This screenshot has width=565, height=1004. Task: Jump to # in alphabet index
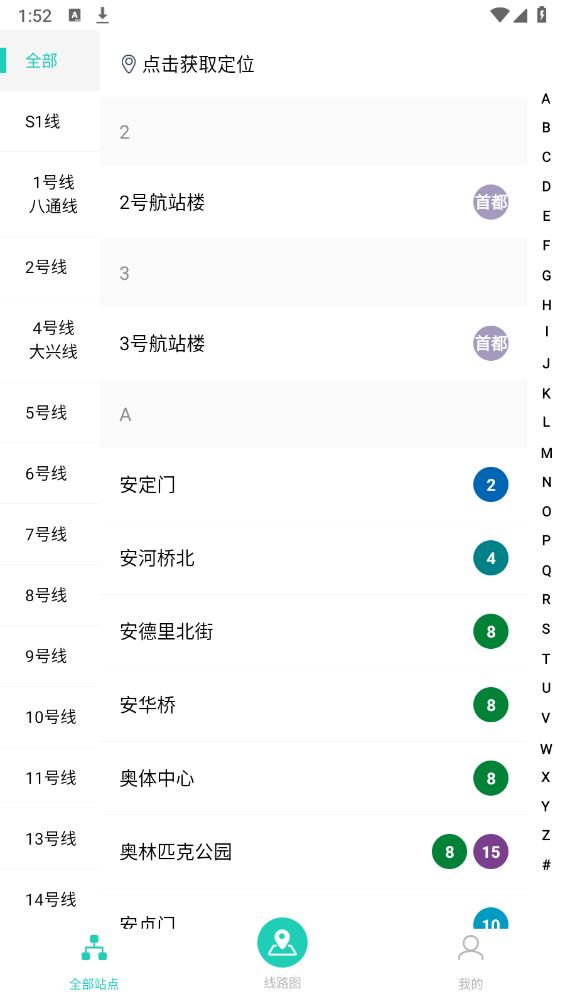point(546,864)
